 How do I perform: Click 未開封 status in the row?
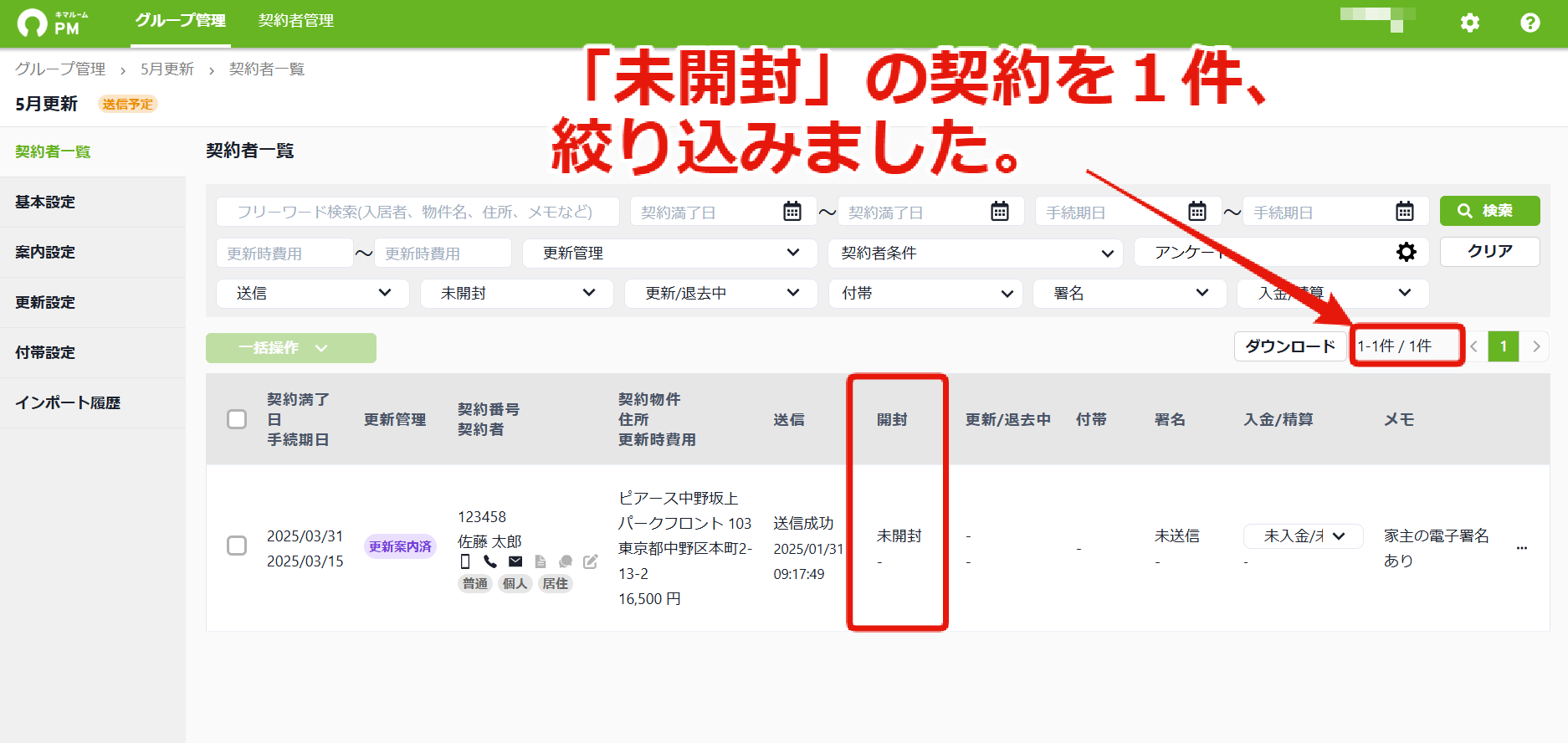[899, 535]
